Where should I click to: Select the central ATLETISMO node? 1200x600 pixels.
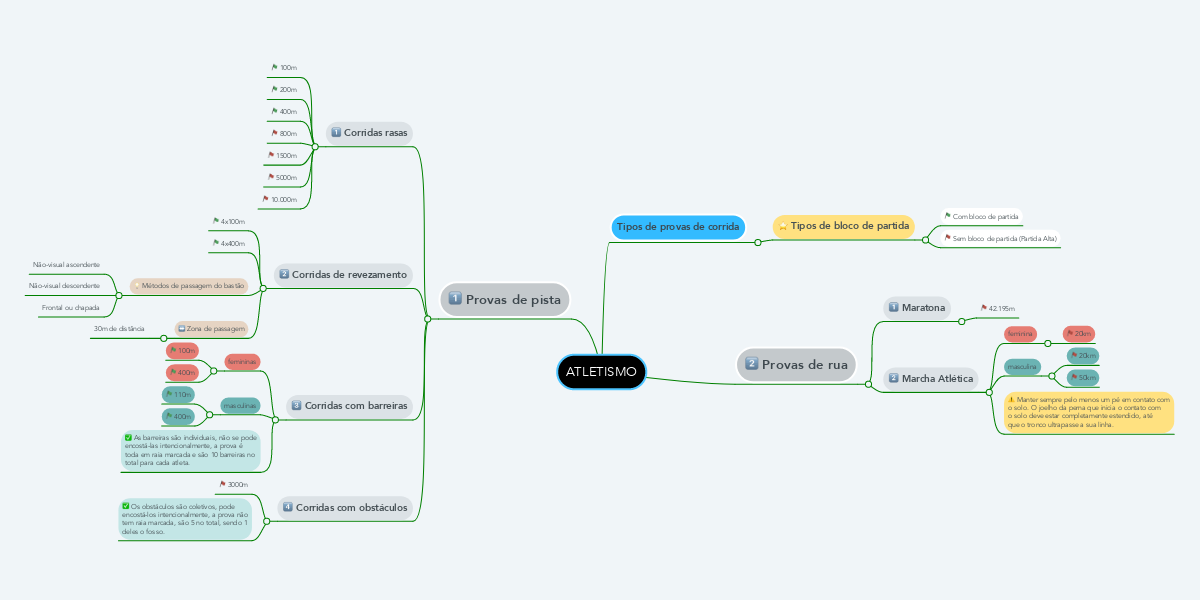tap(601, 372)
